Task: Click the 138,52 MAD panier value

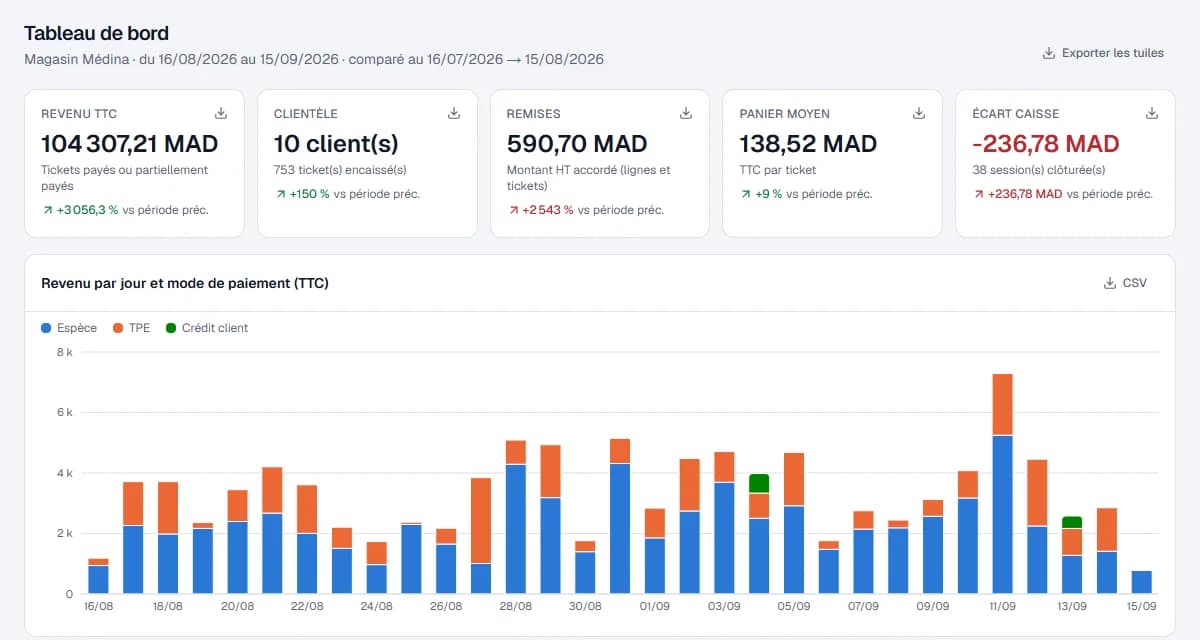Action: pyautogui.click(x=808, y=144)
